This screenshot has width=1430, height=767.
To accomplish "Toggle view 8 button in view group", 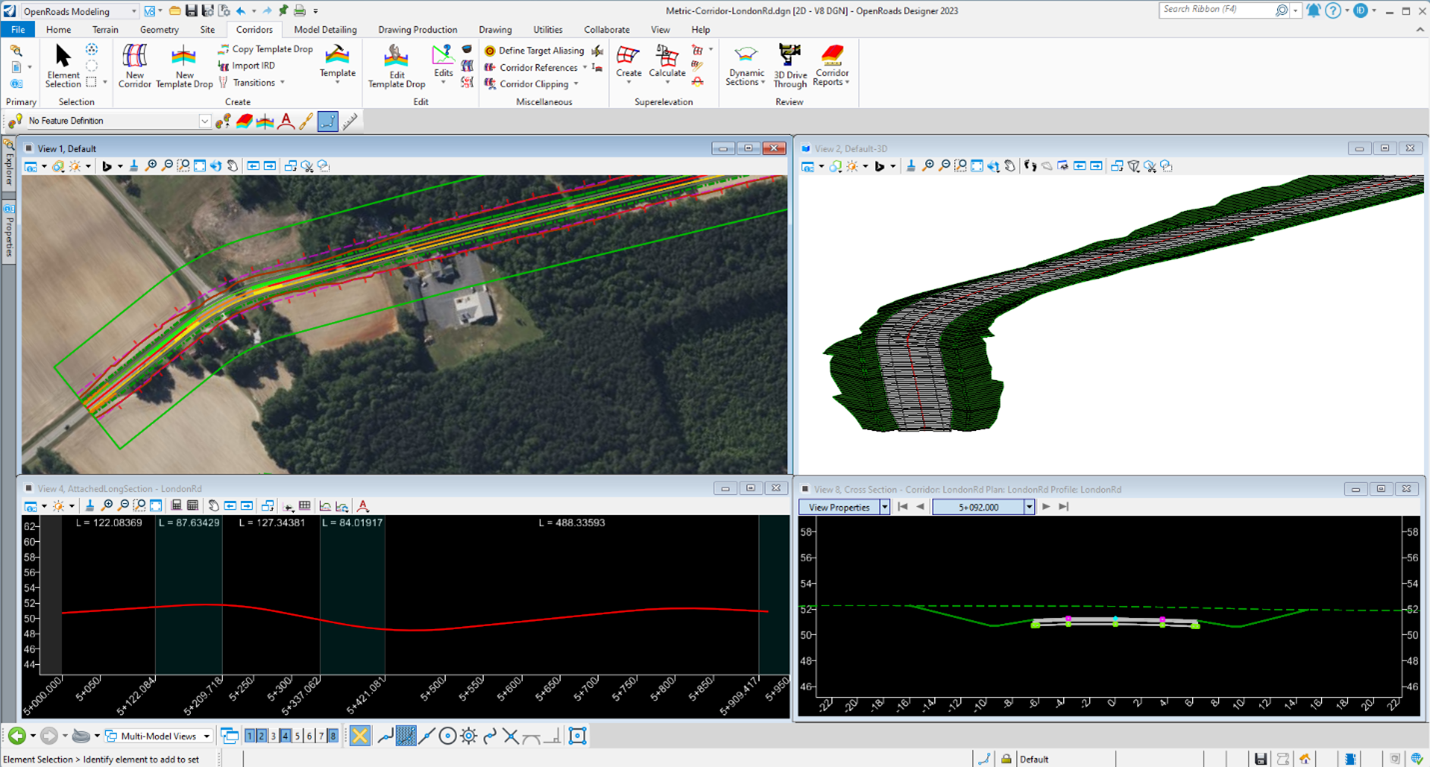I will click(333, 736).
